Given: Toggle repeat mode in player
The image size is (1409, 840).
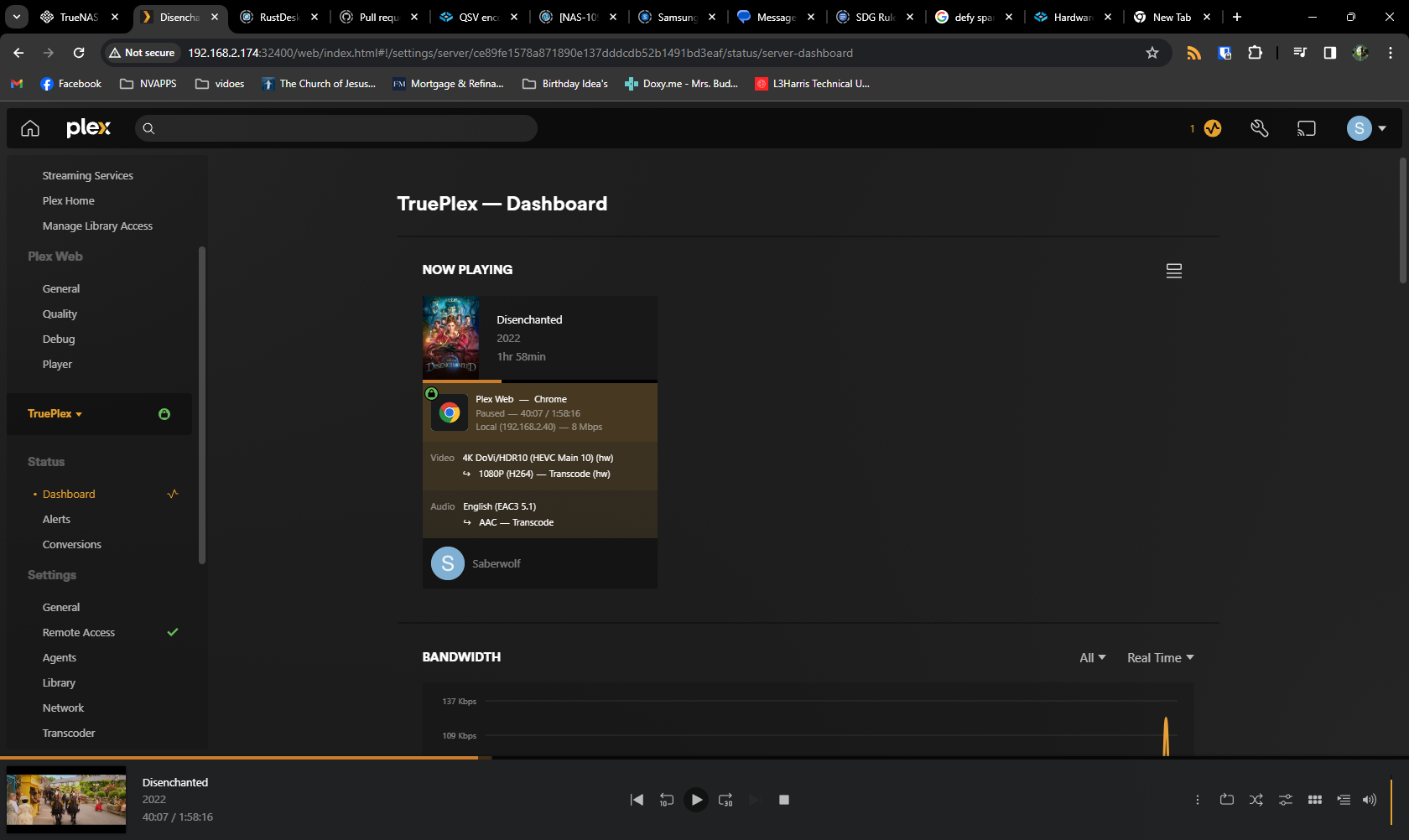Looking at the screenshot, I should pyautogui.click(x=1226, y=800).
